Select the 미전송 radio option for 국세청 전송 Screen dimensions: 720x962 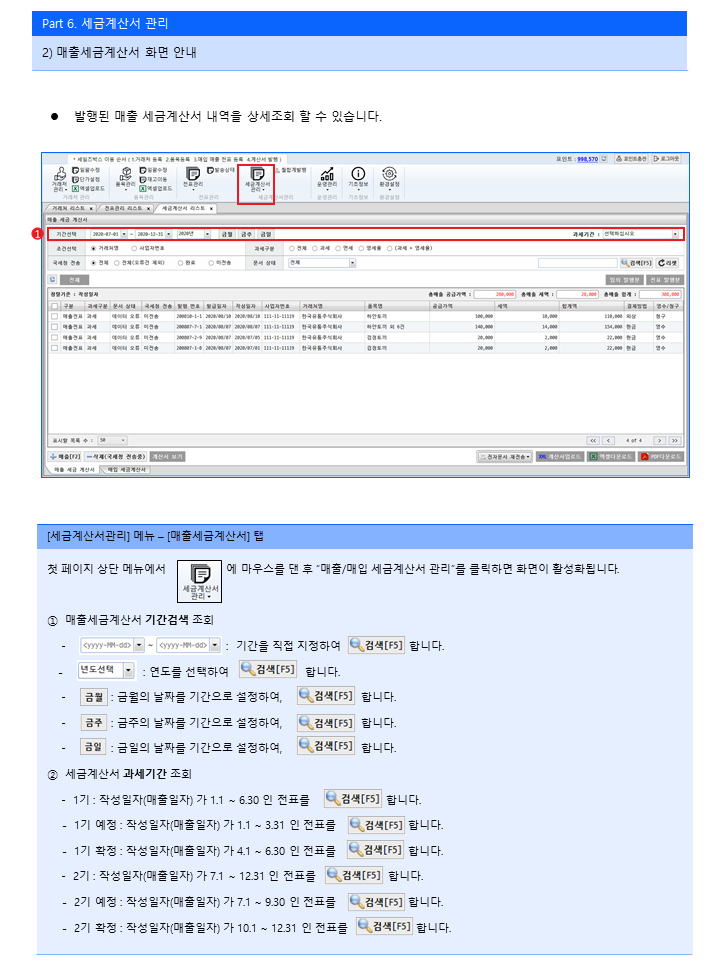(x=211, y=263)
